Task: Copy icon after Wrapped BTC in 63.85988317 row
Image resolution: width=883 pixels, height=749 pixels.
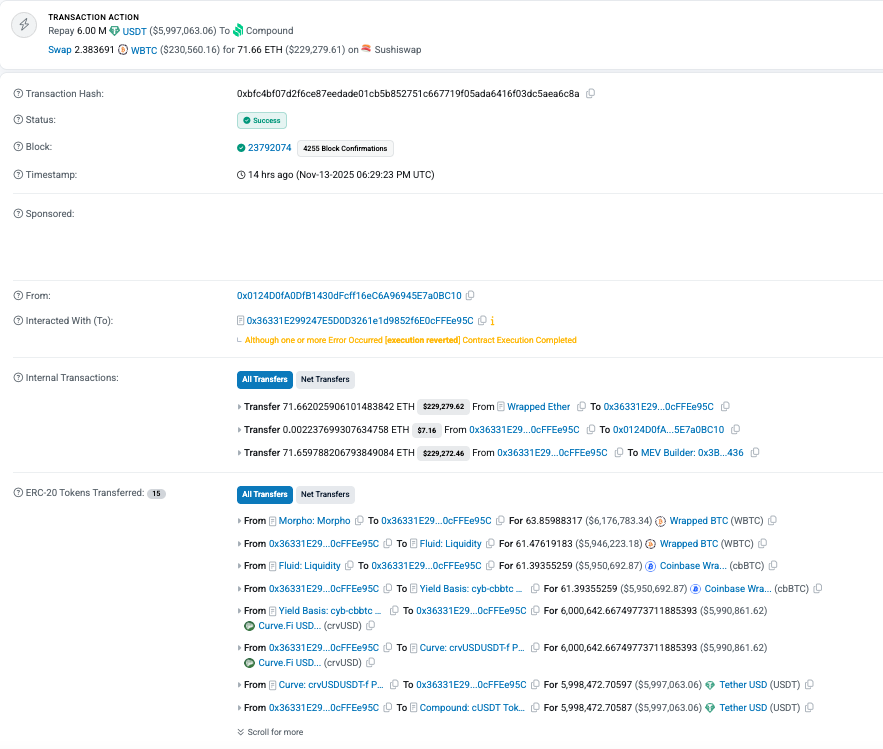Action: pos(773,520)
